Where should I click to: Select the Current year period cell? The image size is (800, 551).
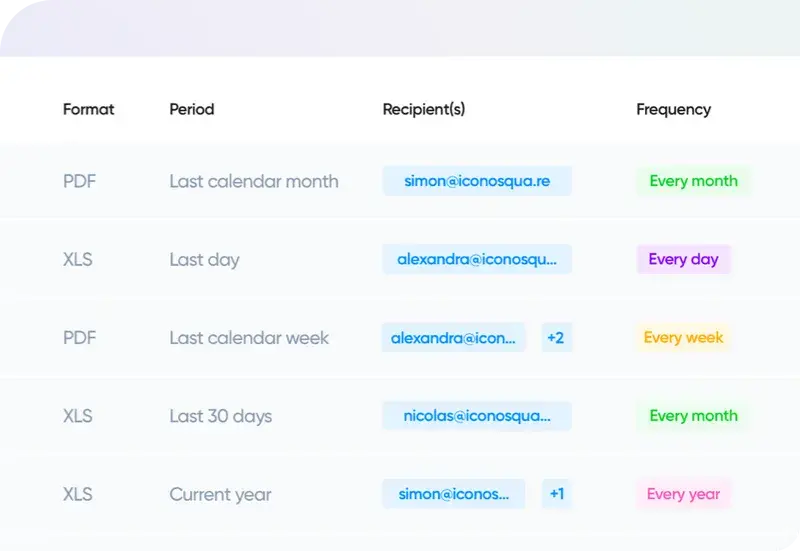[x=220, y=494]
